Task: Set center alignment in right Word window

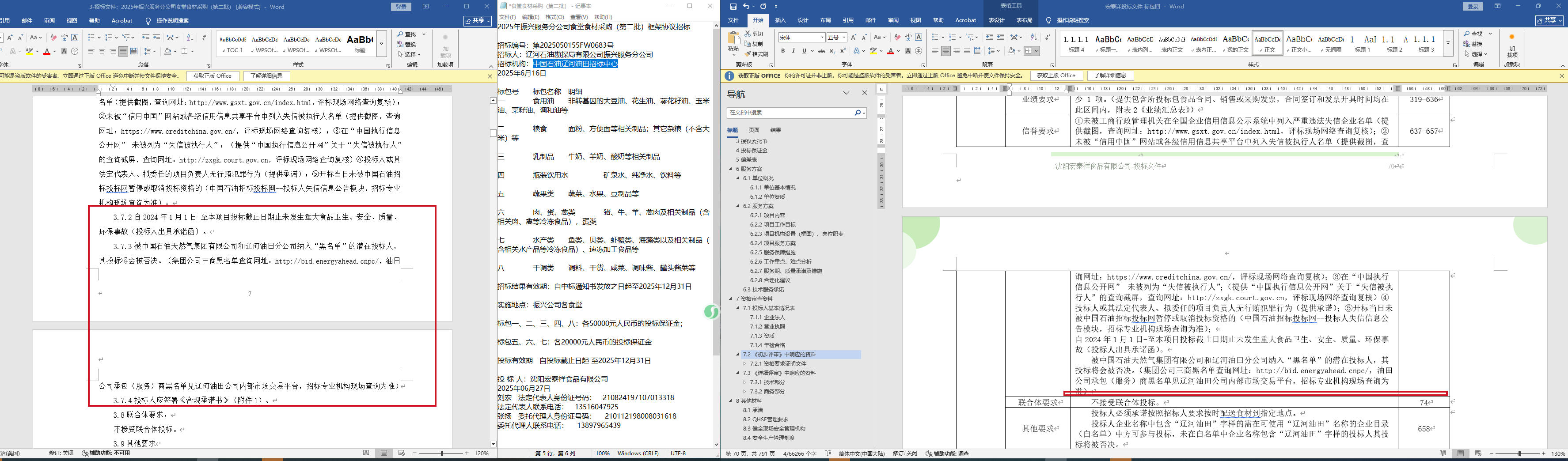Action: (x=946, y=51)
